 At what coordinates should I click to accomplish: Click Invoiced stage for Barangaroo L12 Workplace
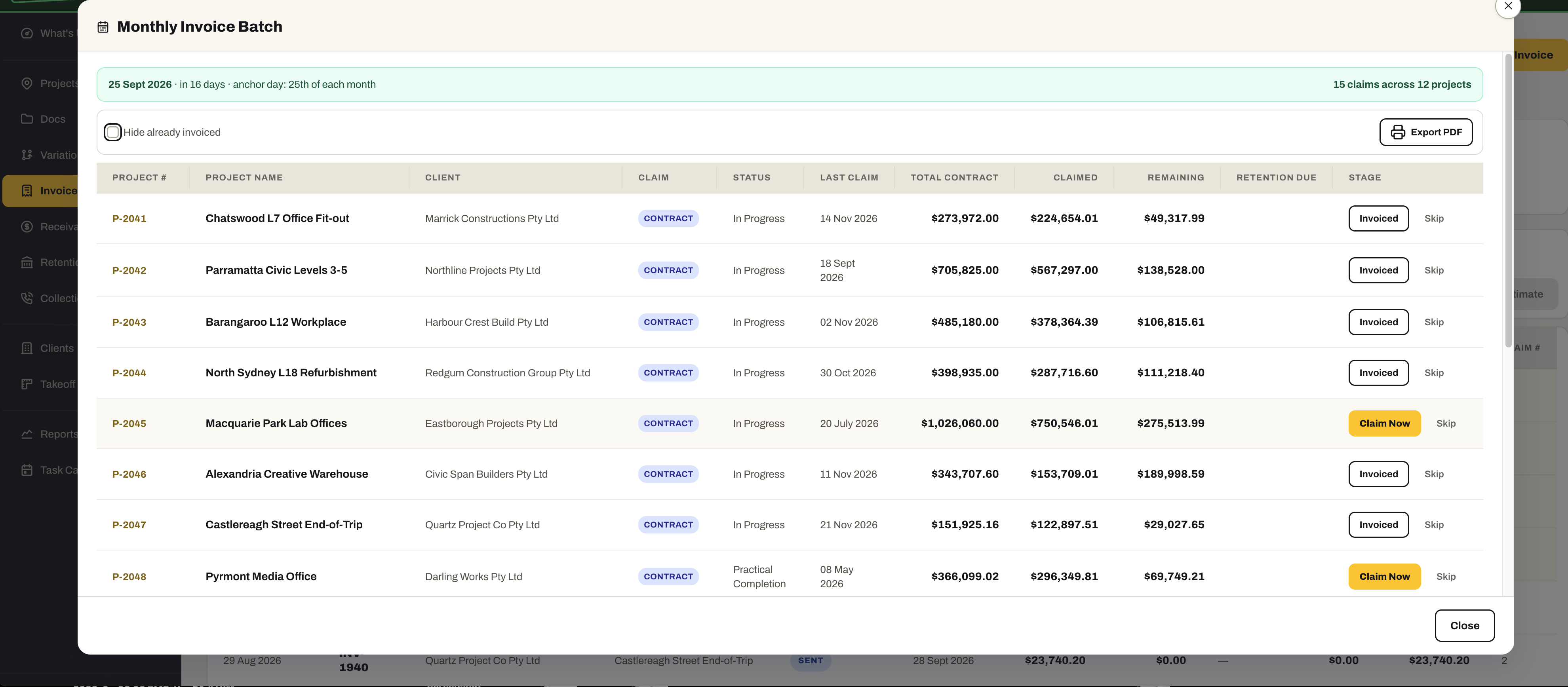tap(1378, 322)
